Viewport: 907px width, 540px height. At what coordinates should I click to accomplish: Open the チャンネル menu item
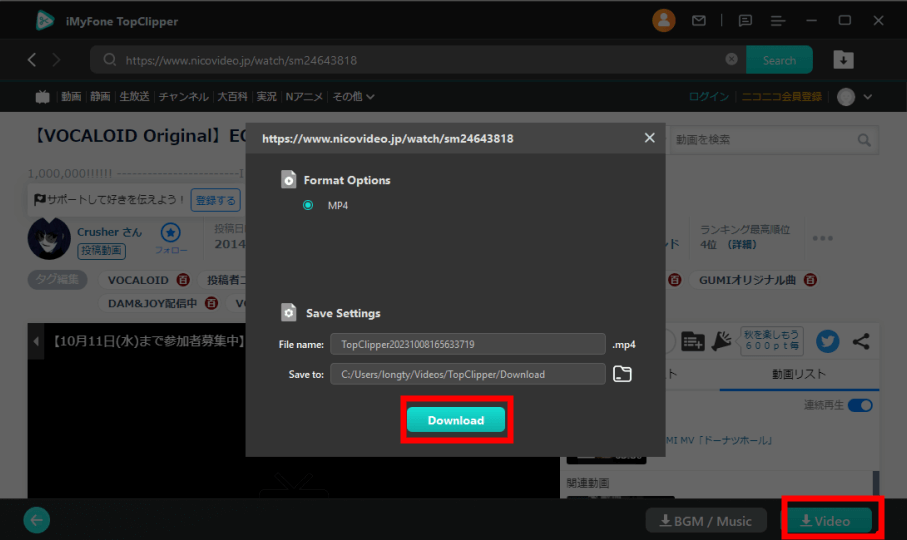183,97
